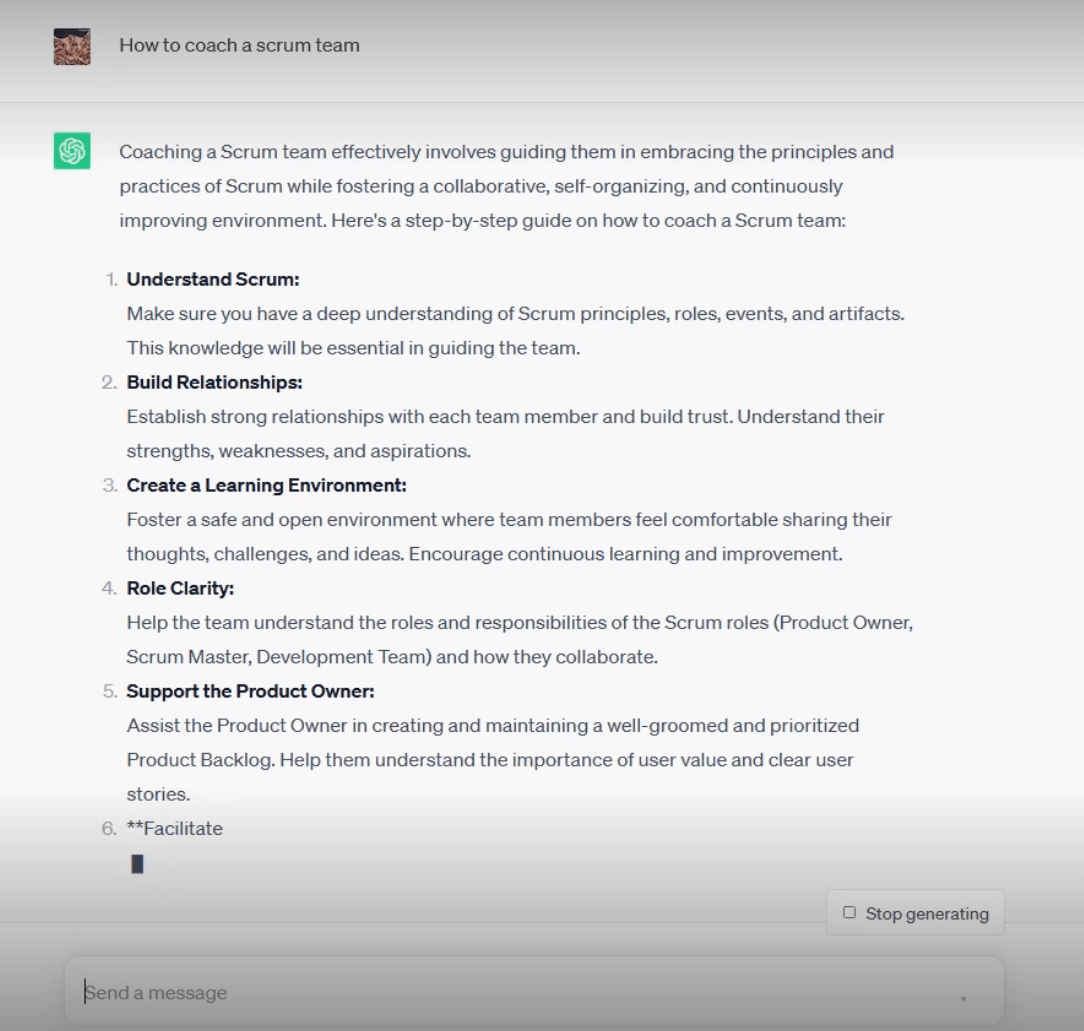Image resolution: width=1084 pixels, height=1031 pixels.
Task: Click the **Facilitate text in item six
Action: 174,828
